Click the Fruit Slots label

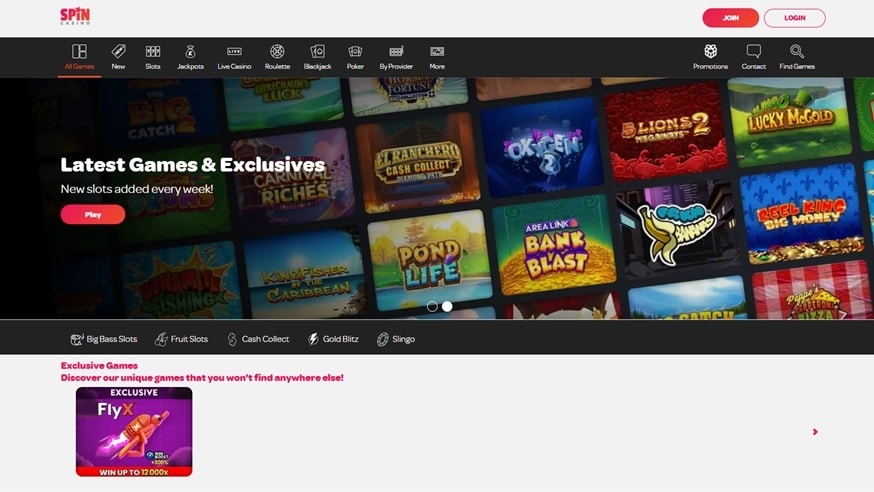(x=189, y=339)
